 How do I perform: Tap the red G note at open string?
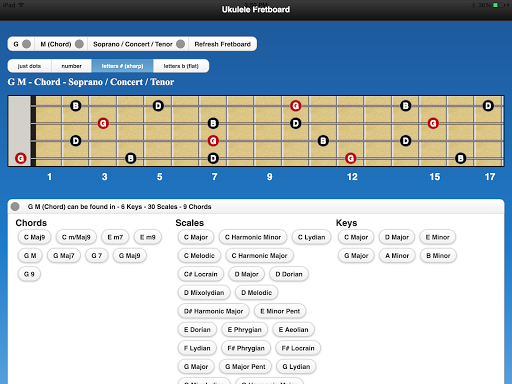(21, 158)
